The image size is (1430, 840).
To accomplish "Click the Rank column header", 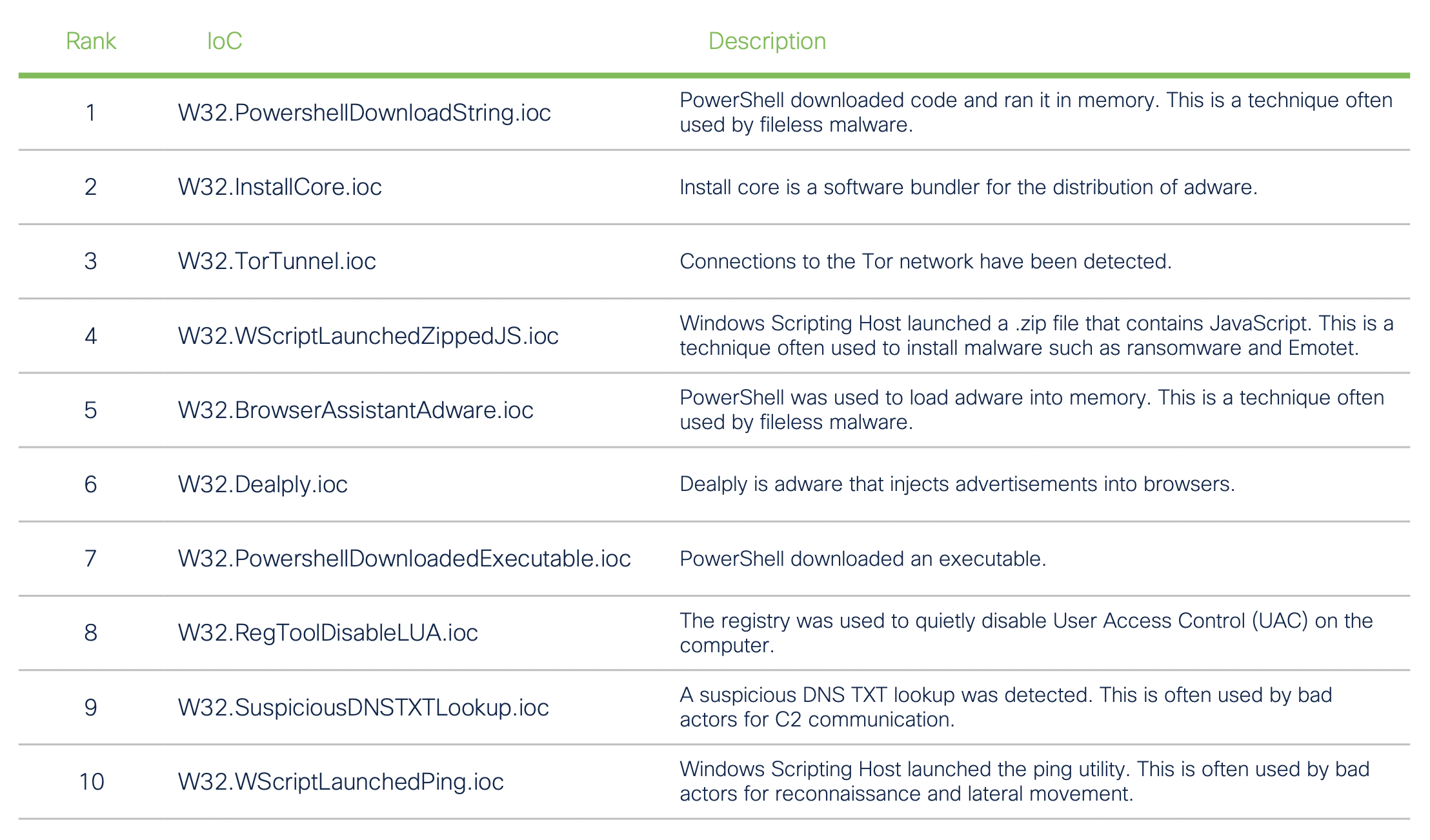I will coord(91,41).
